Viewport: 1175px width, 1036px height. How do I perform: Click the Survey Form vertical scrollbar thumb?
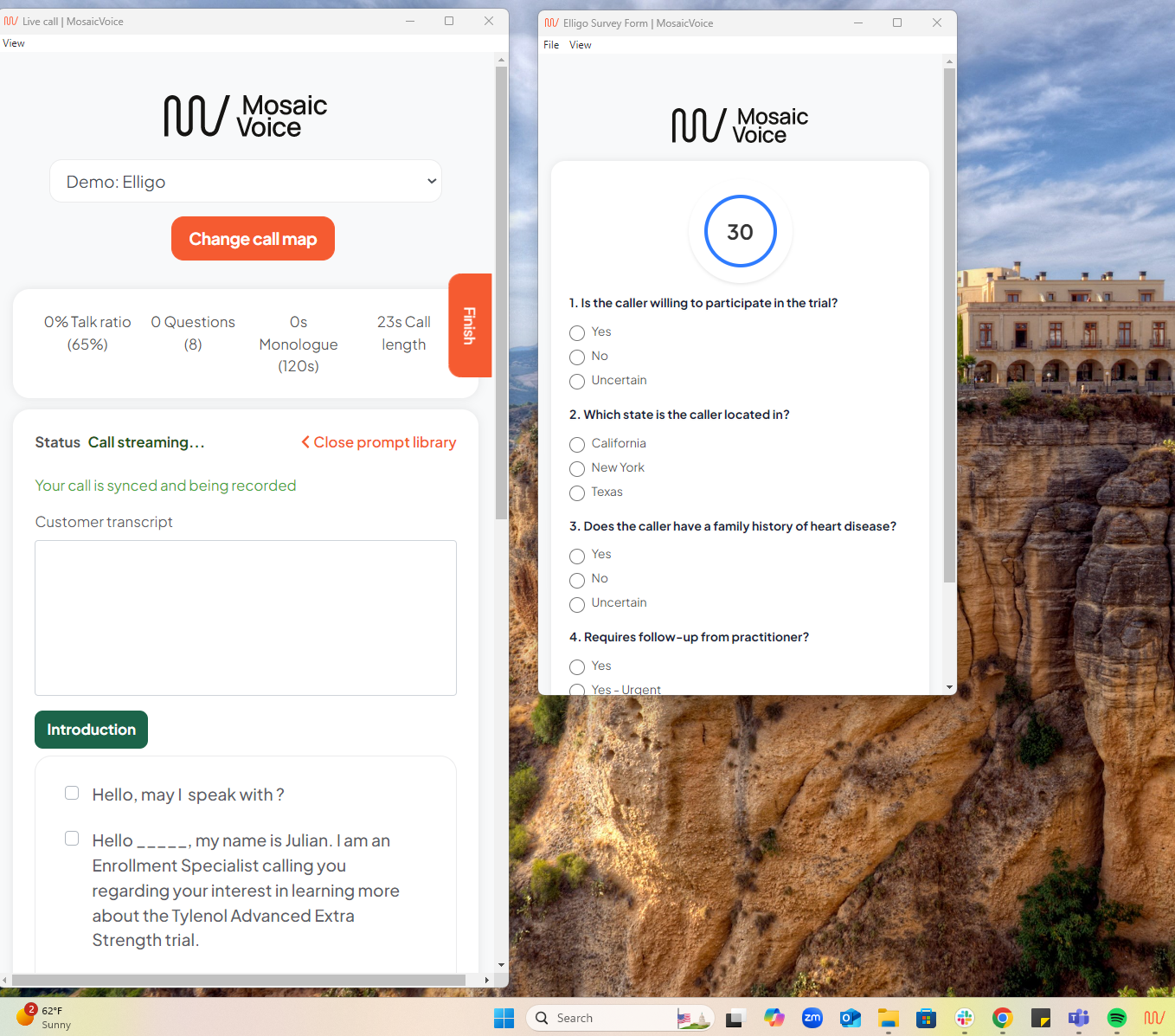(949, 325)
